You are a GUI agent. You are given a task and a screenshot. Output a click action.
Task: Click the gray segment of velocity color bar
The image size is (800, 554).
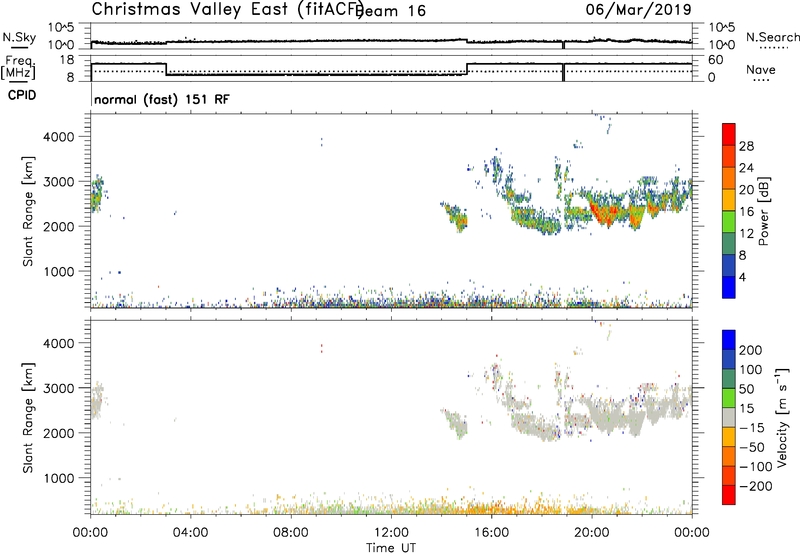tap(729, 417)
